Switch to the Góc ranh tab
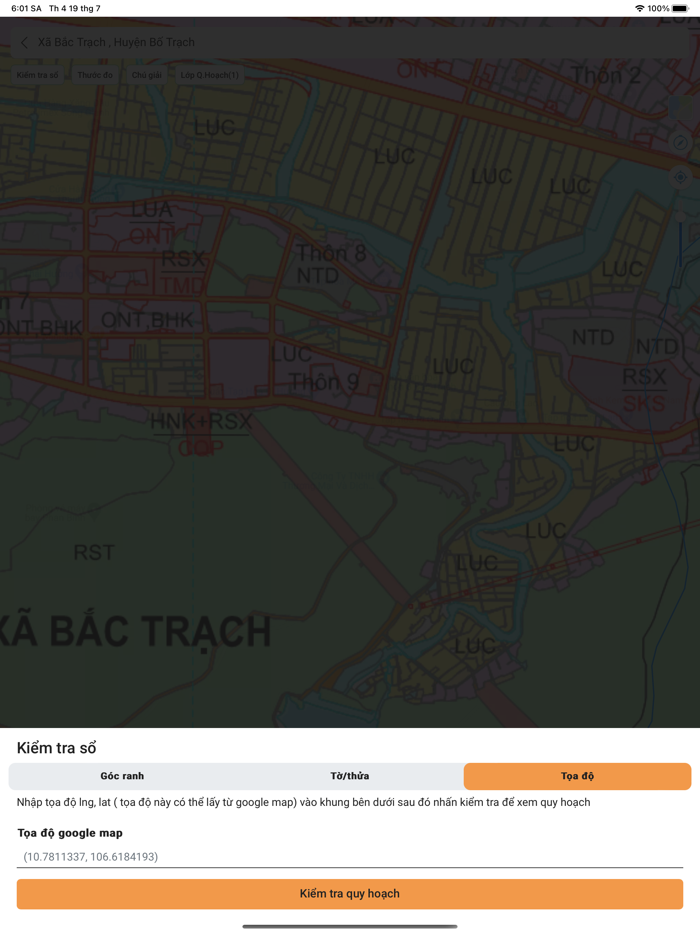The width and height of the screenshot is (700, 934). [x=123, y=775]
